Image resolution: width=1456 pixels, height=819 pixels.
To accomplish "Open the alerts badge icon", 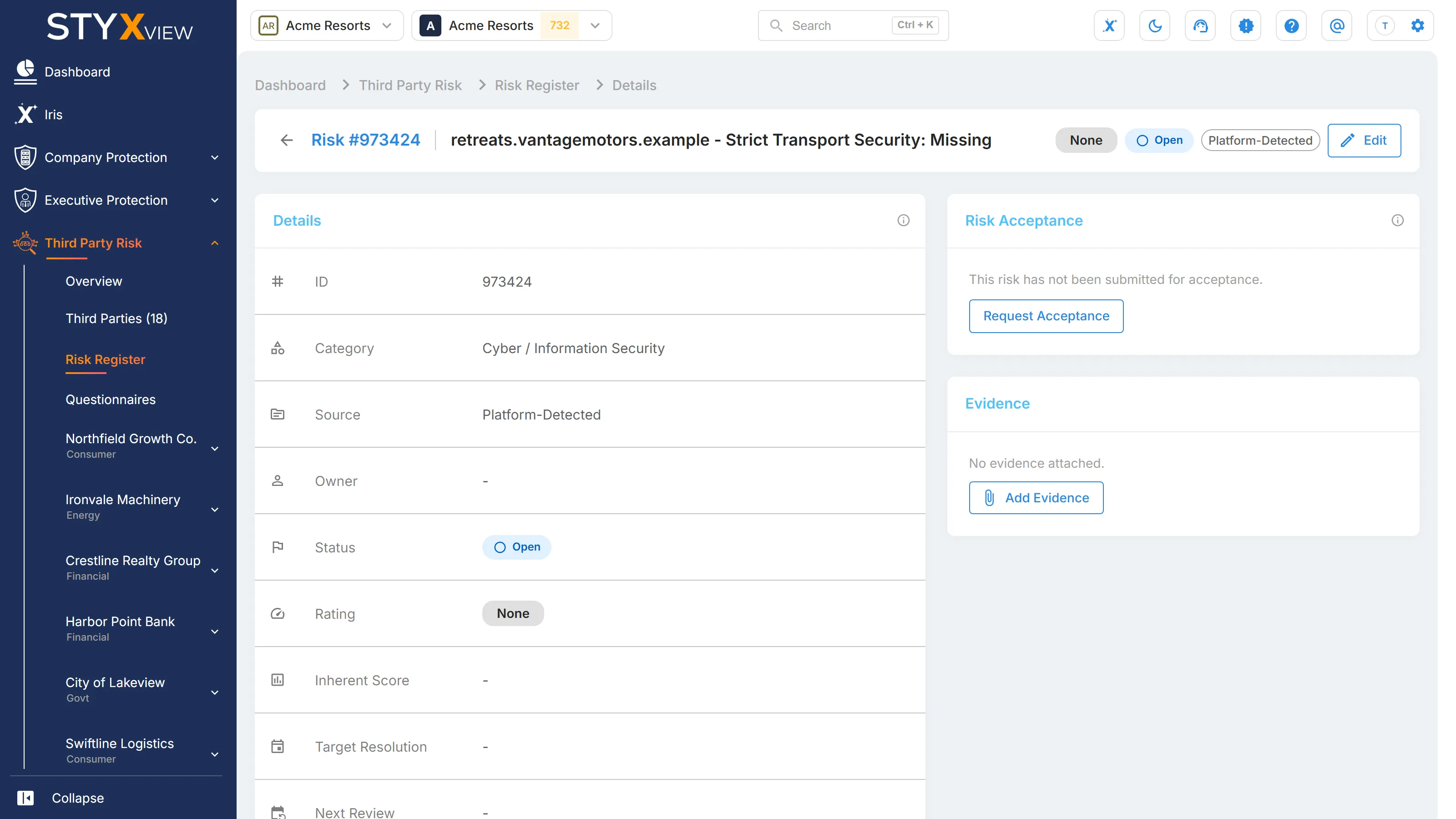I will point(1246,25).
